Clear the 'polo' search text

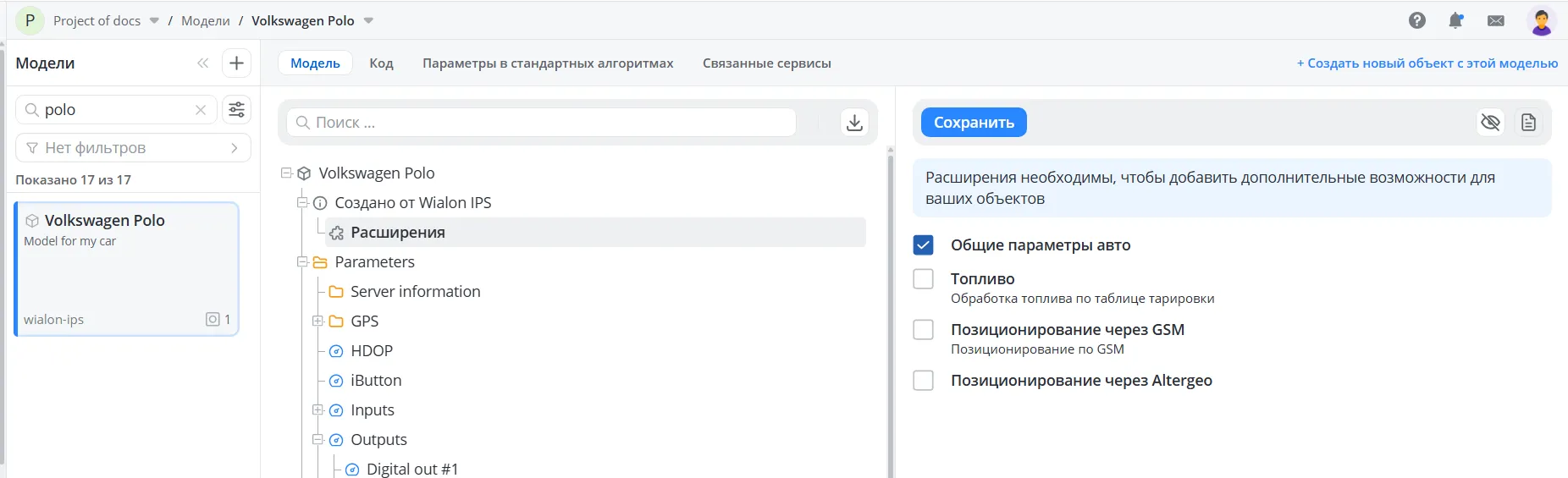pos(201,110)
